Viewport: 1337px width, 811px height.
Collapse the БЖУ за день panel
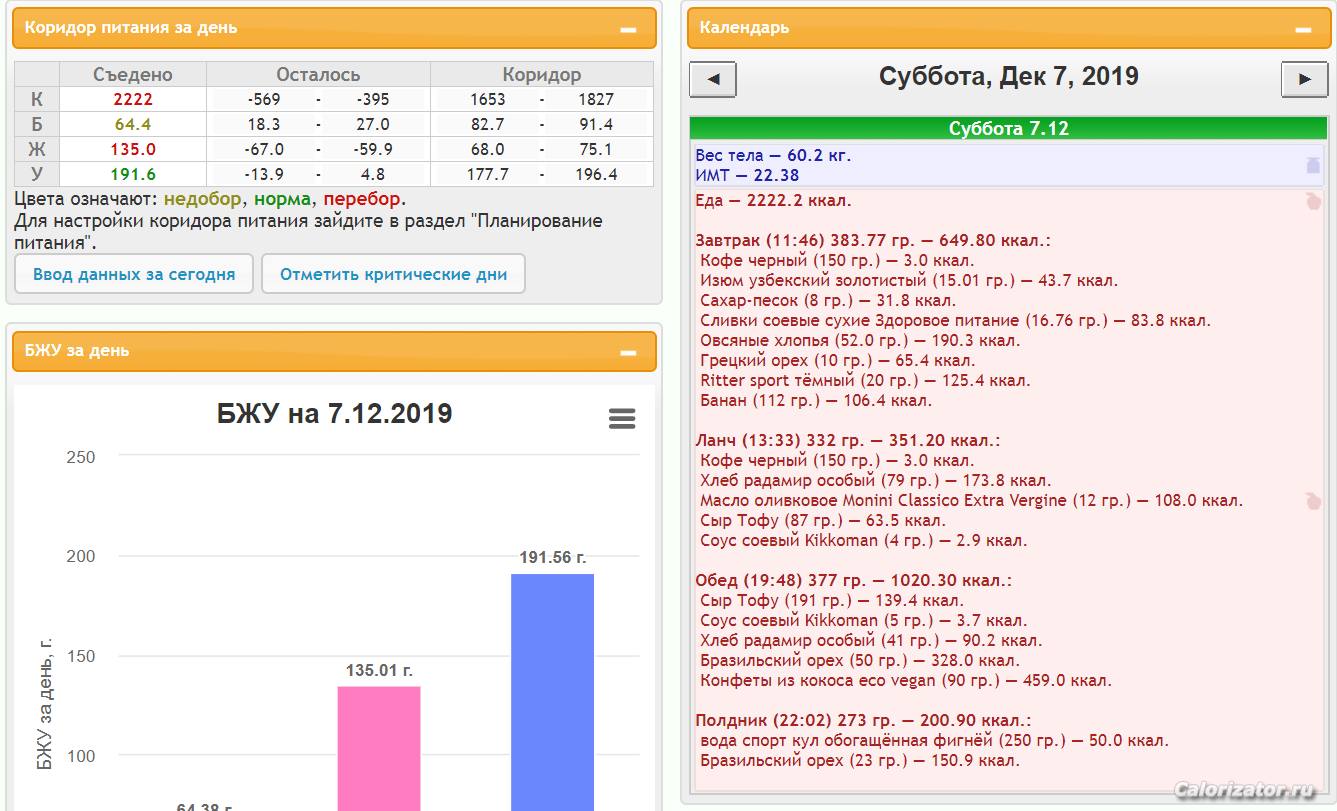tap(628, 352)
